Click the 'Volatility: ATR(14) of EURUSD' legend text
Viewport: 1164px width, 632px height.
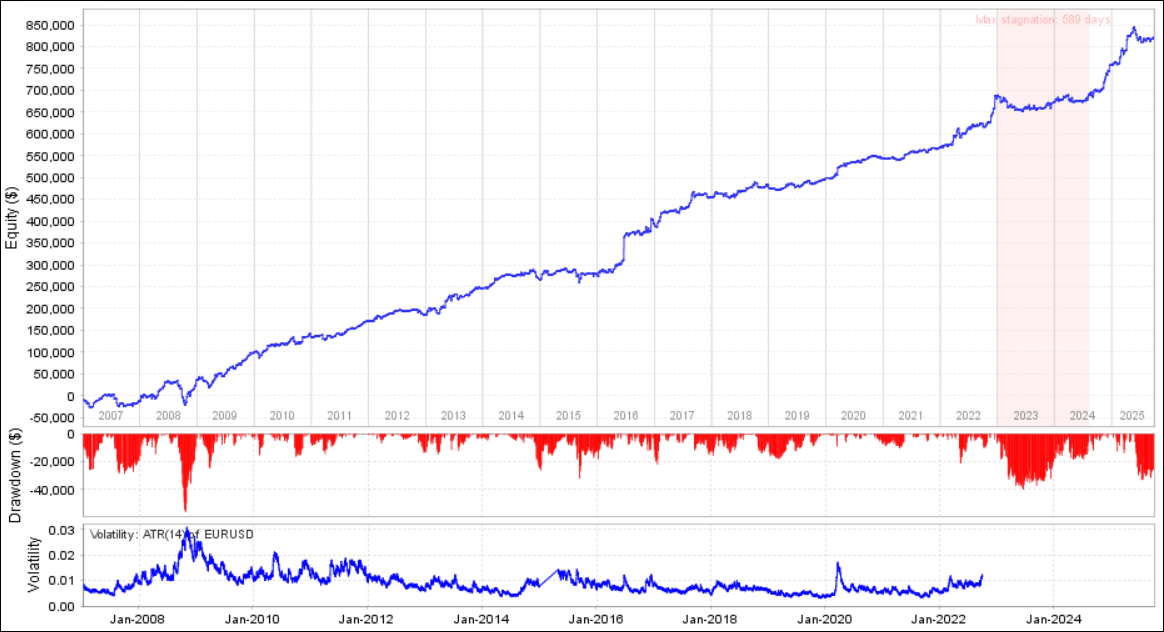tap(171, 535)
